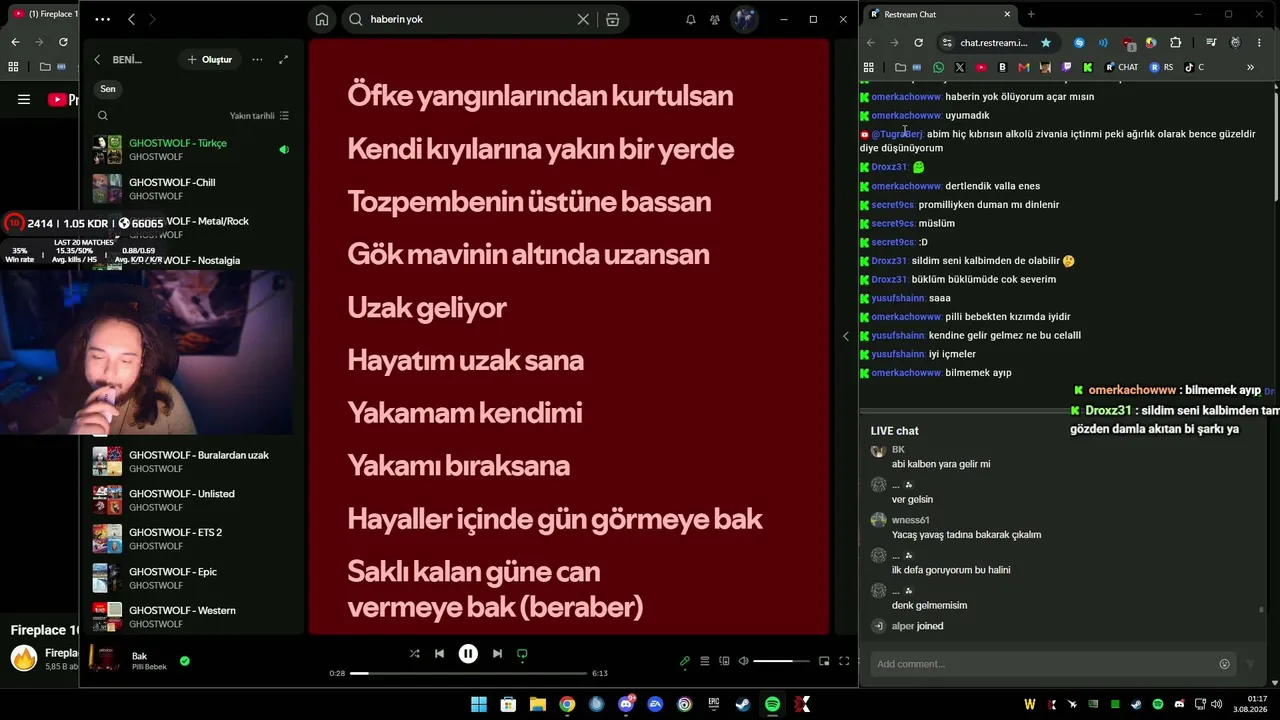Select the Sen filter chip
Viewport: 1280px width, 720px height.
108,89
